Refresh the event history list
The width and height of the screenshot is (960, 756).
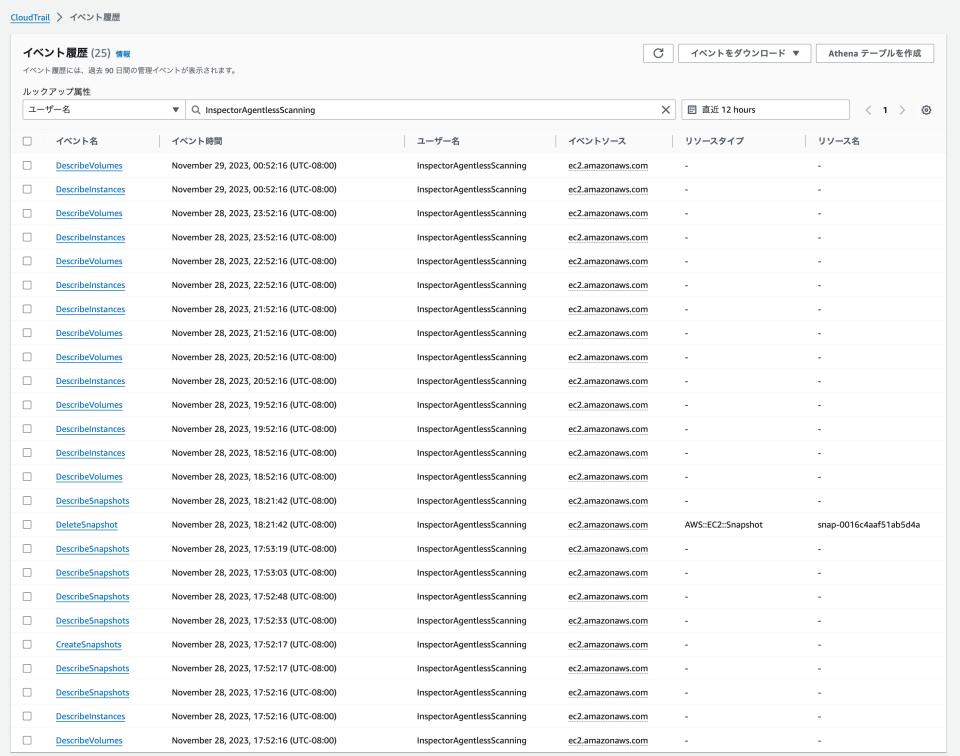(658, 53)
